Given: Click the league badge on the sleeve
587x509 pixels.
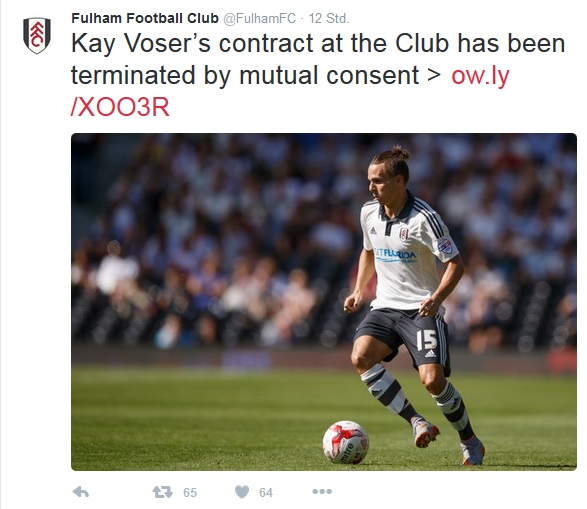Looking at the screenshot, I should pos(445,246).
